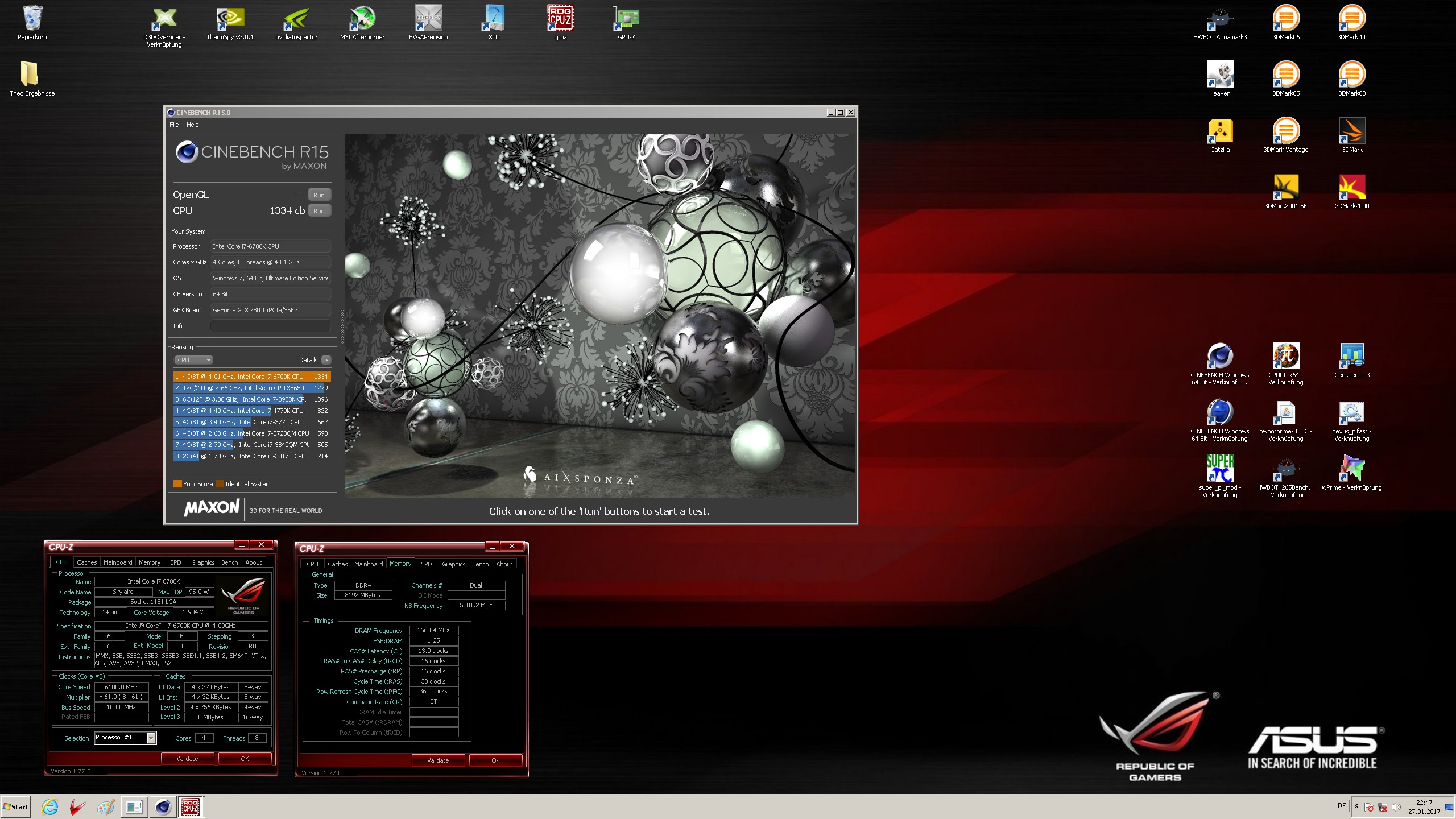
Task: Click the ROG CPU-Z taskbar button
Action: coord(191,806)
